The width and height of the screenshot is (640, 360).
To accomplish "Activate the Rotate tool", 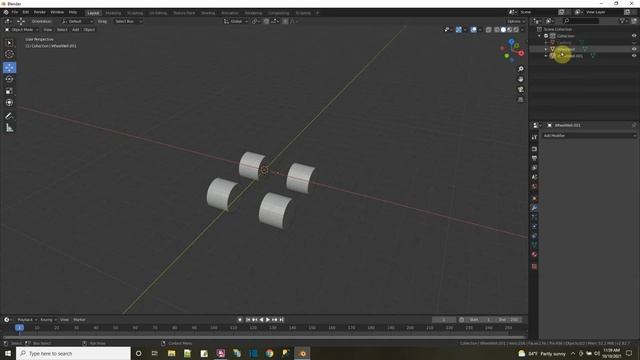I will pyautogui.click(x=9, y=79).
